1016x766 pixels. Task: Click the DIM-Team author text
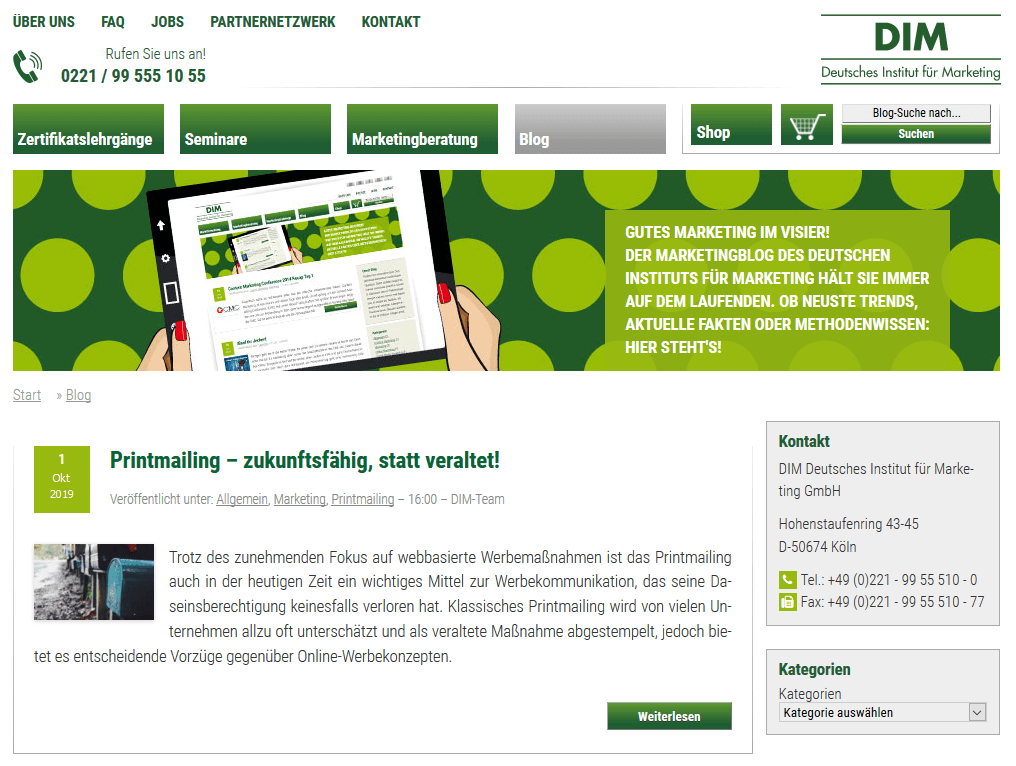(x=478, y=500)
